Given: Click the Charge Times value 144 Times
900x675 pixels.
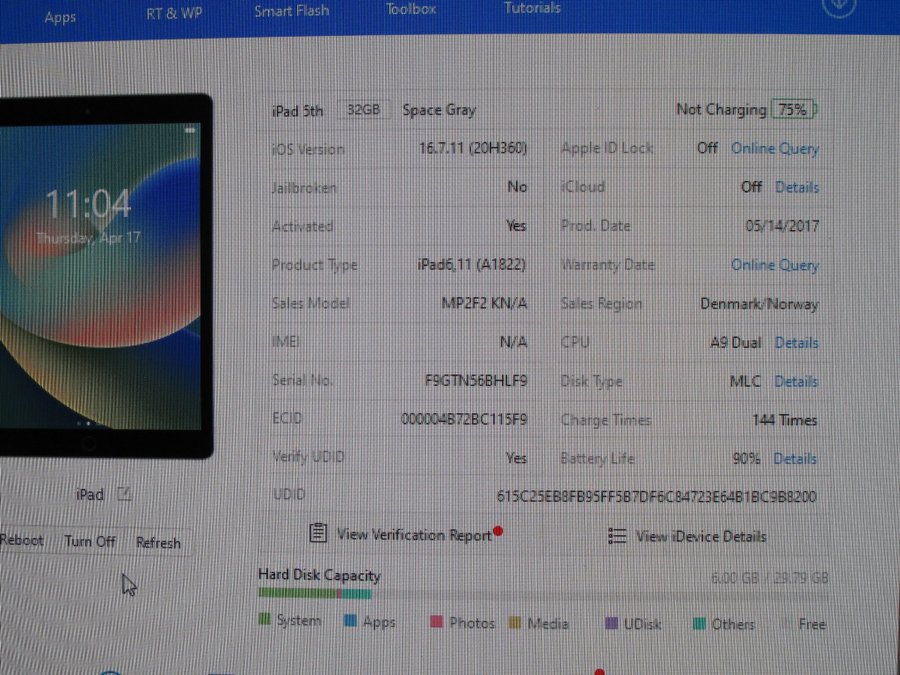Looking at the screenshot, I should (x=785, y=420).
